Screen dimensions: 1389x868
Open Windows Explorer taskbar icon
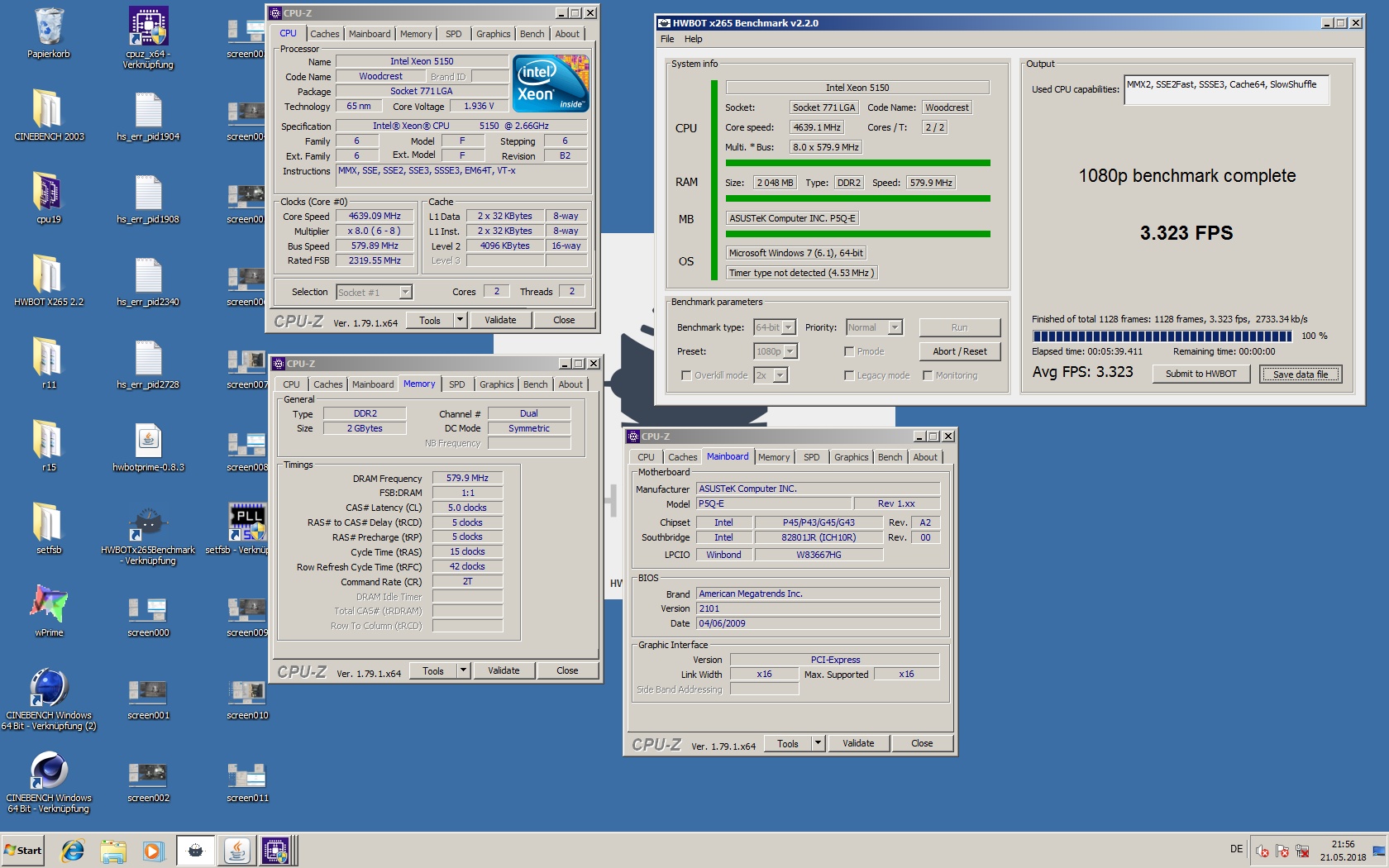click(x=113, y=851)
